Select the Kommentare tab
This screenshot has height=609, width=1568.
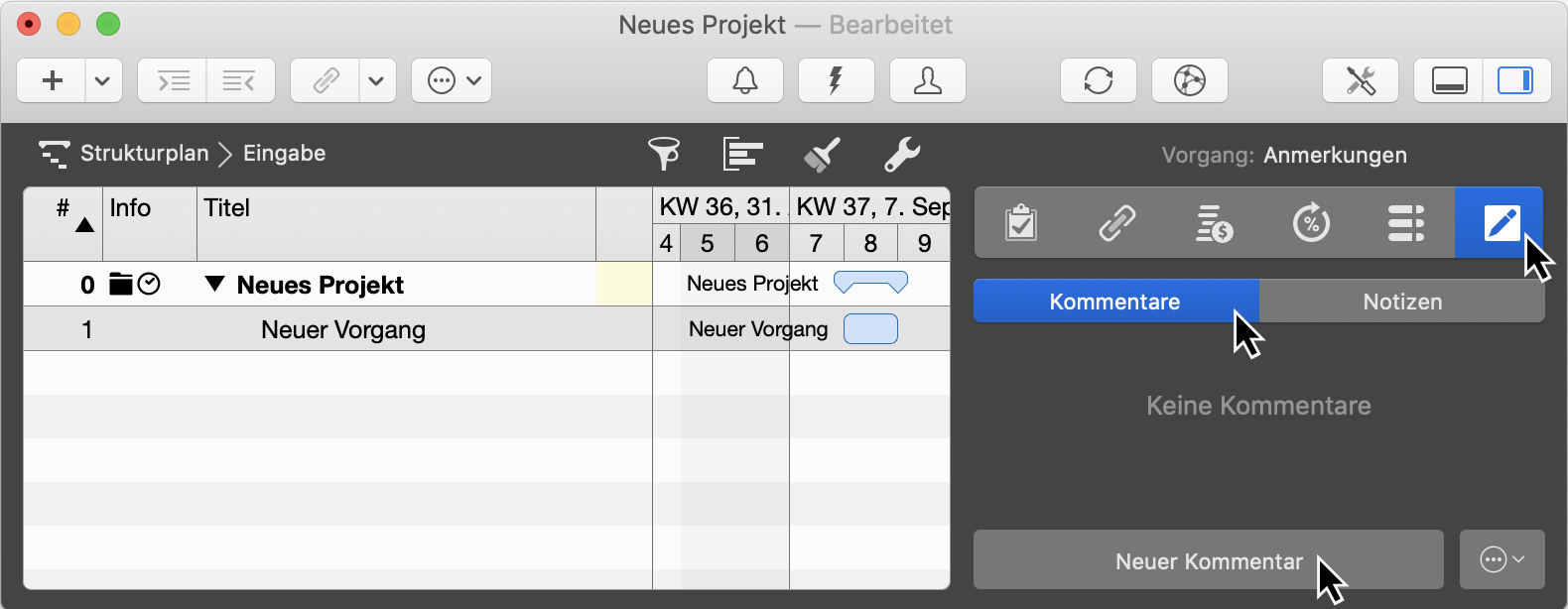coord(1114,302)
